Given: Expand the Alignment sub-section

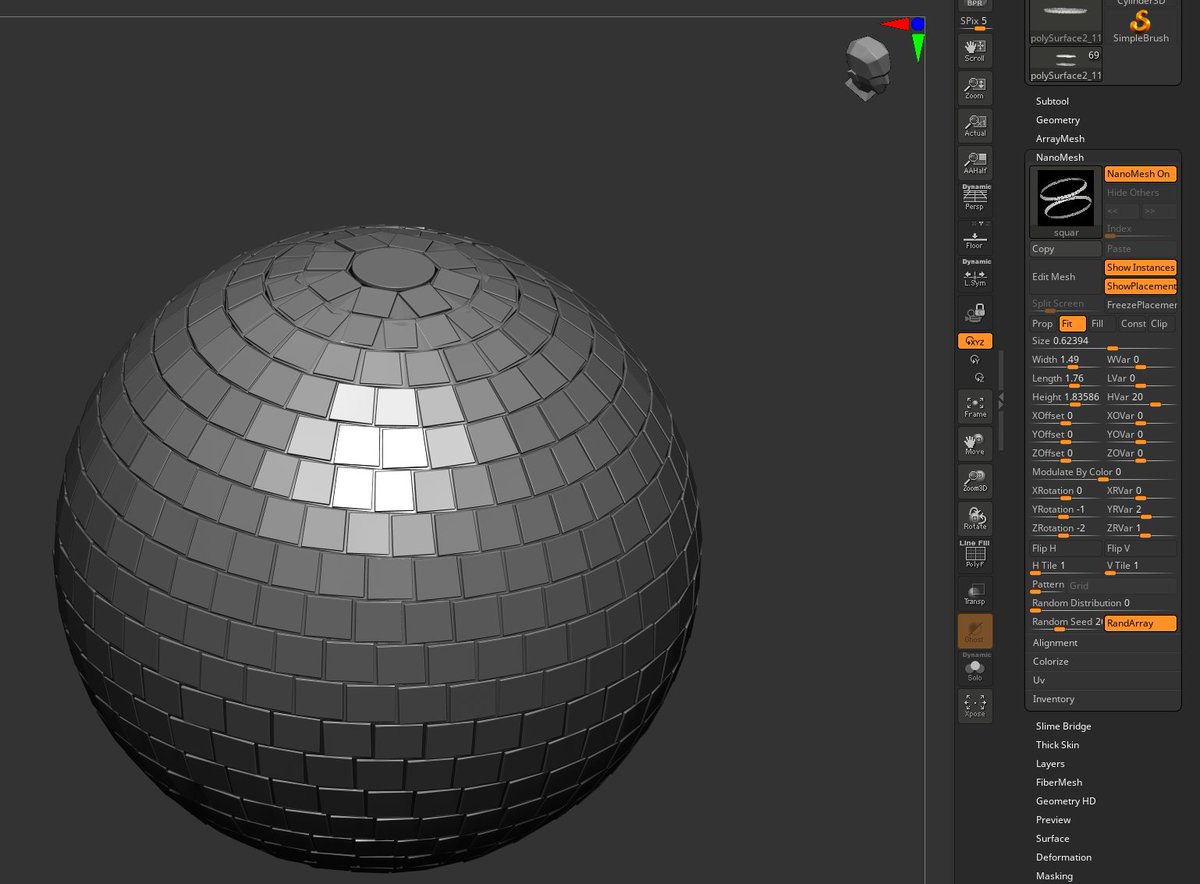Looking at the screenshot, I should (x=1055, y=643).
